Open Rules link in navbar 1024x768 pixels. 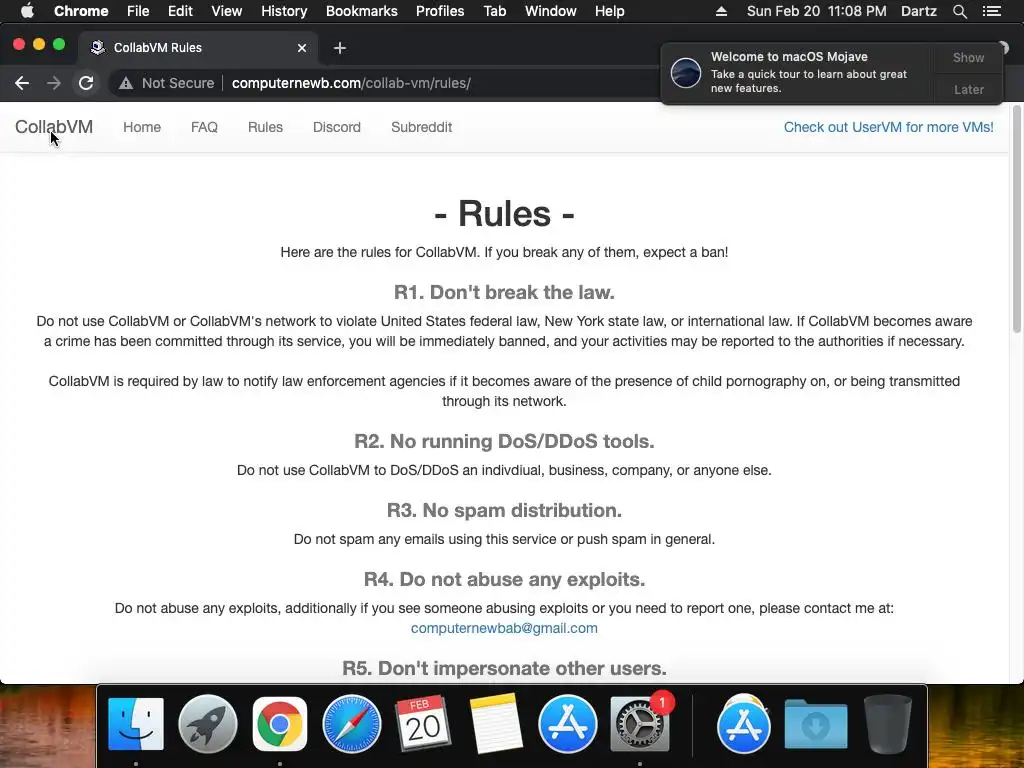265,127
